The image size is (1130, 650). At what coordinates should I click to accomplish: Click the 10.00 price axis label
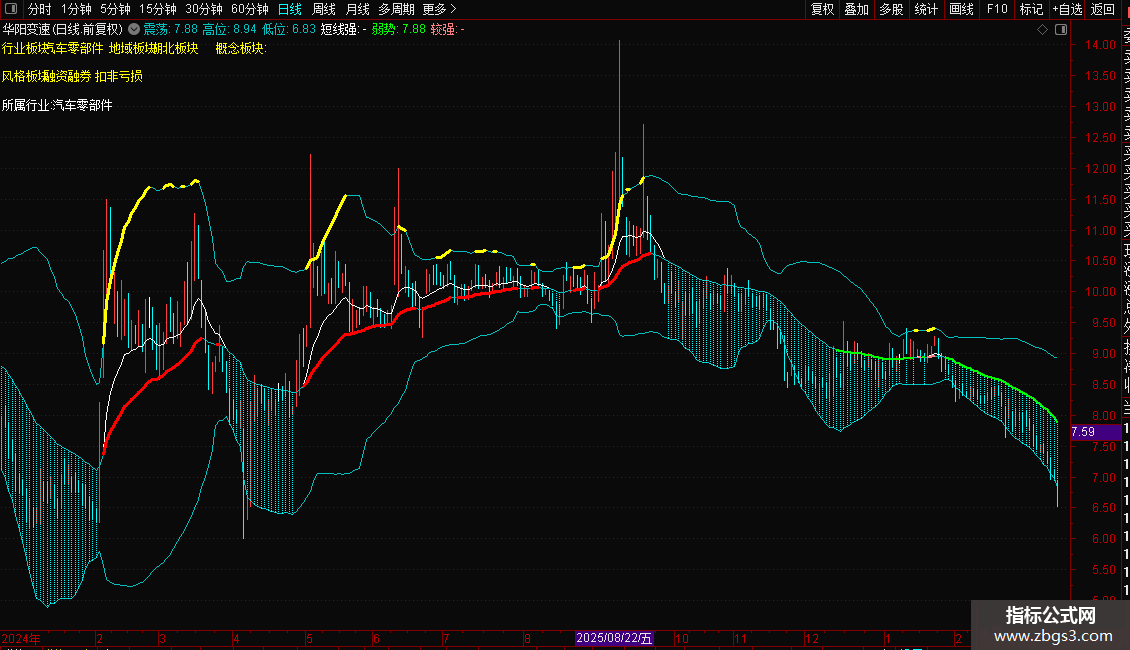(1100, 292)
